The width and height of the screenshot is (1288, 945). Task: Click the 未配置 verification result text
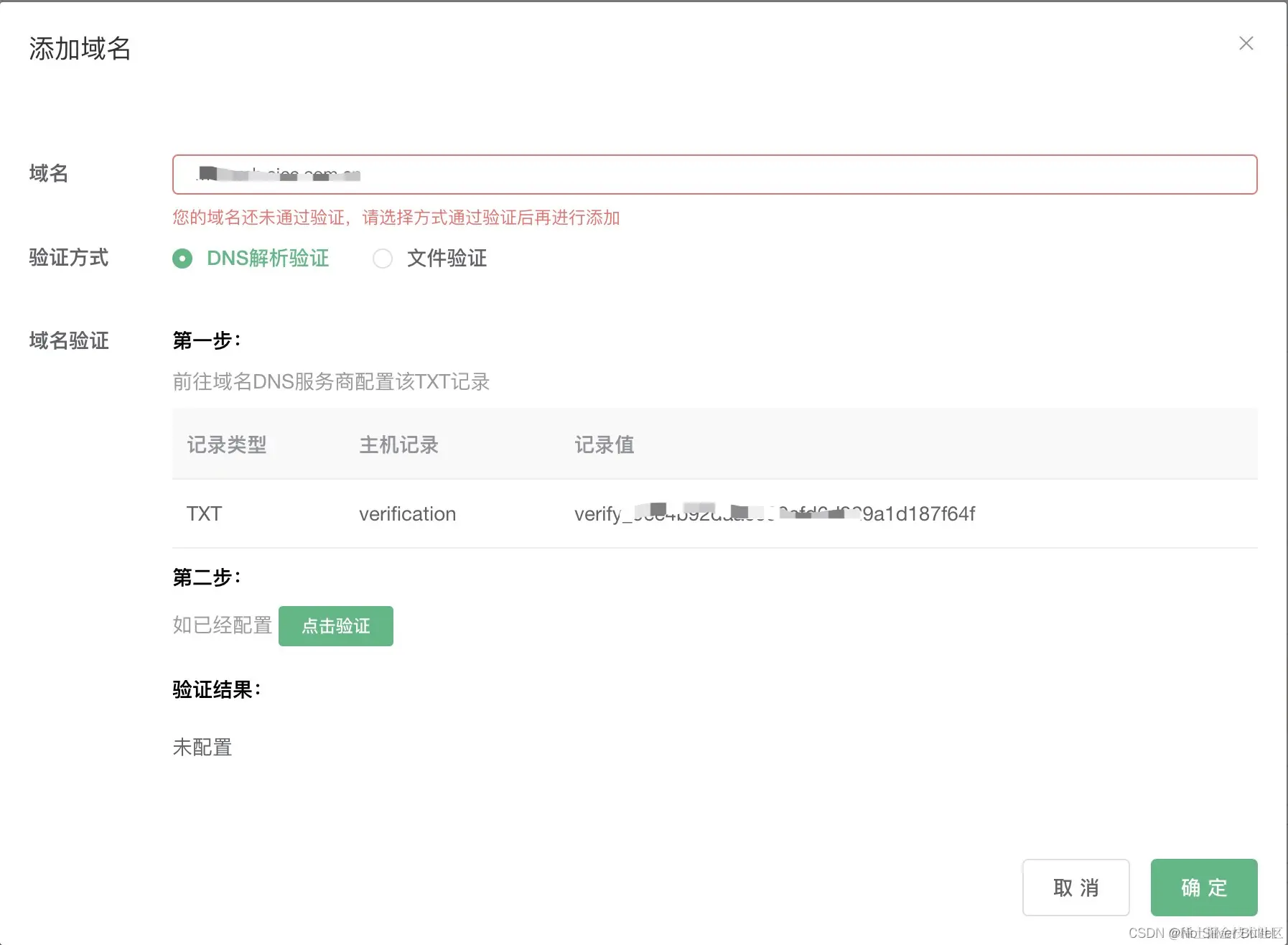(x=202, y=748)
